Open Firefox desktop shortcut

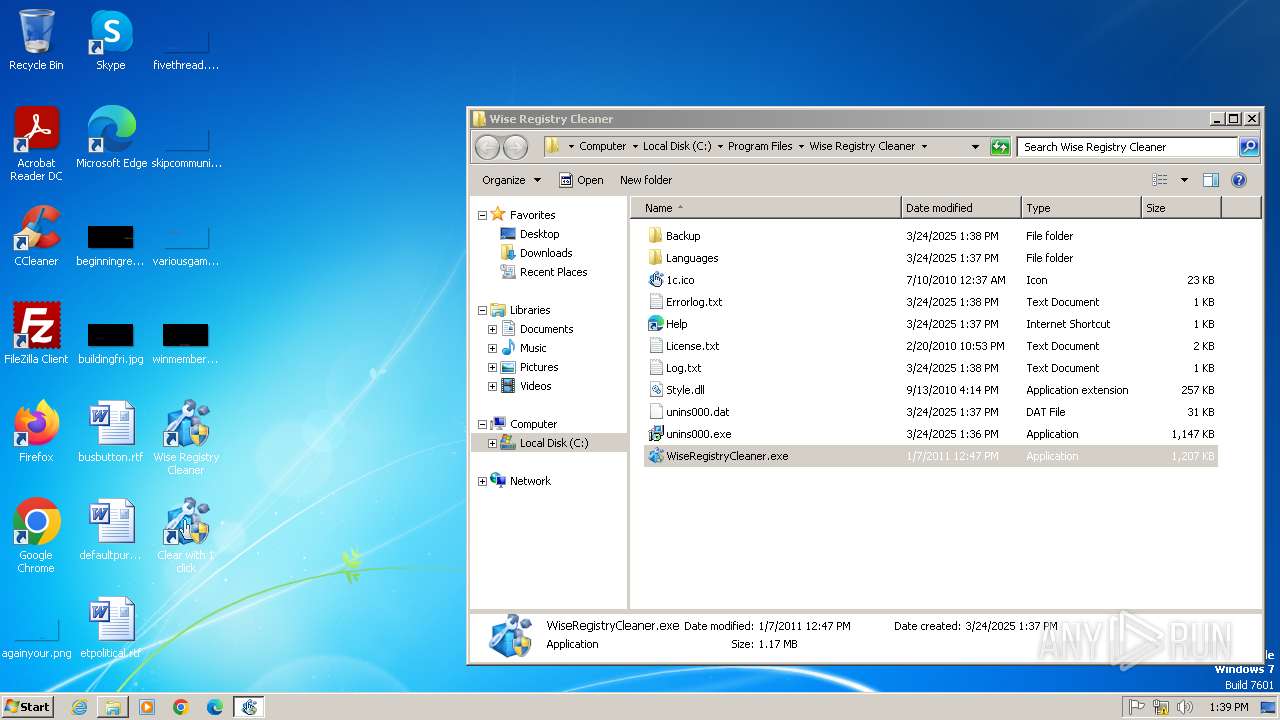pos(36,432)
